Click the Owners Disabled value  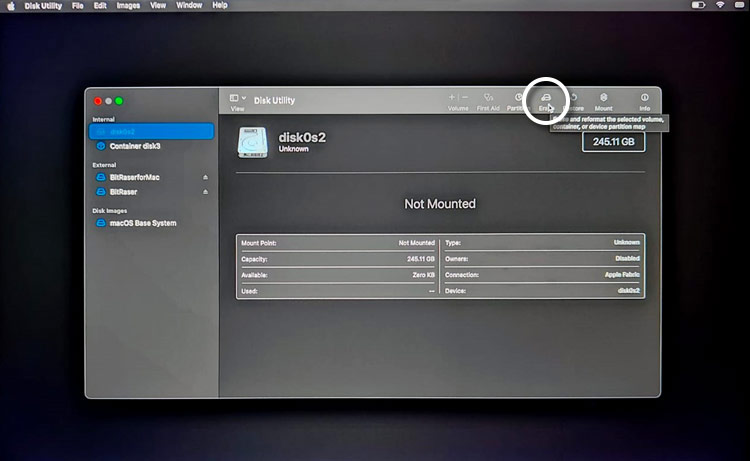click(x=627, y=259)
